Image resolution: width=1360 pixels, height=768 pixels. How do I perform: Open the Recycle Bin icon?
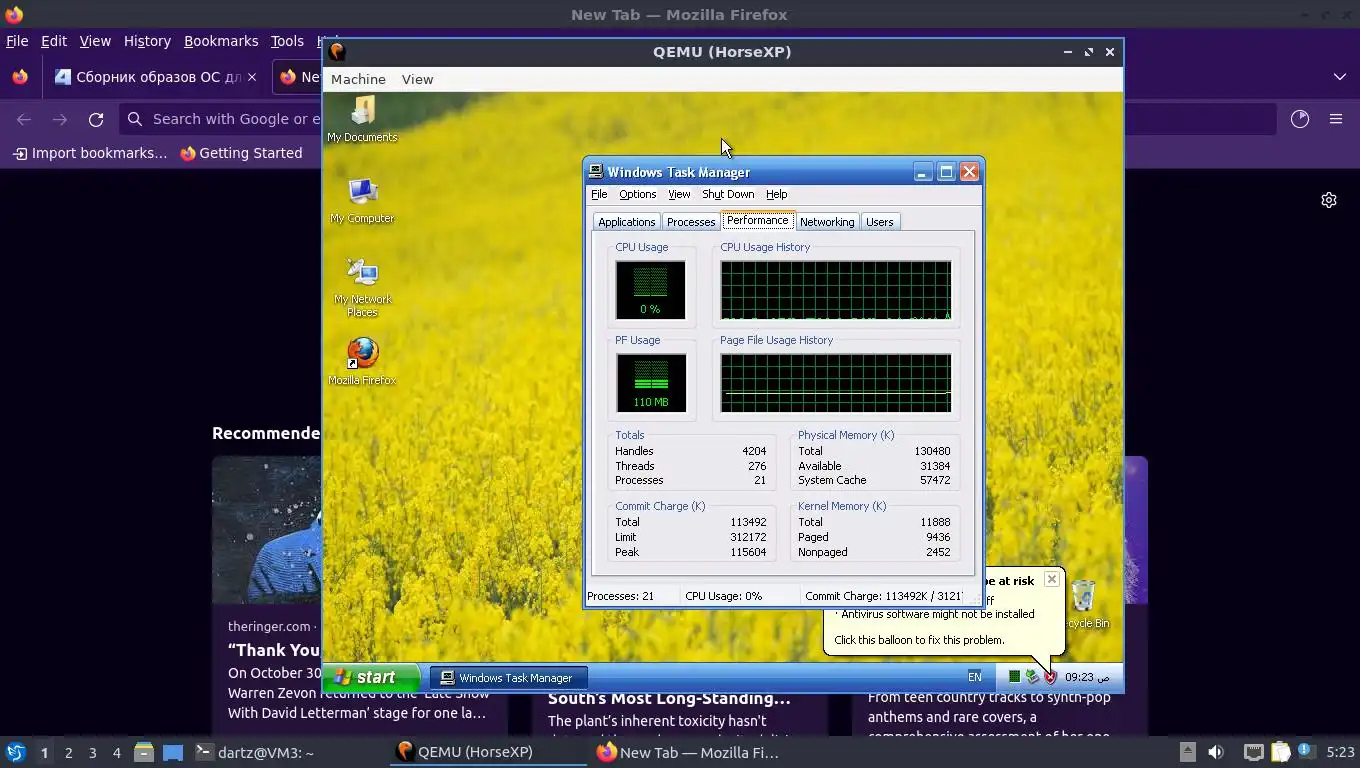tap(1084, 604)
